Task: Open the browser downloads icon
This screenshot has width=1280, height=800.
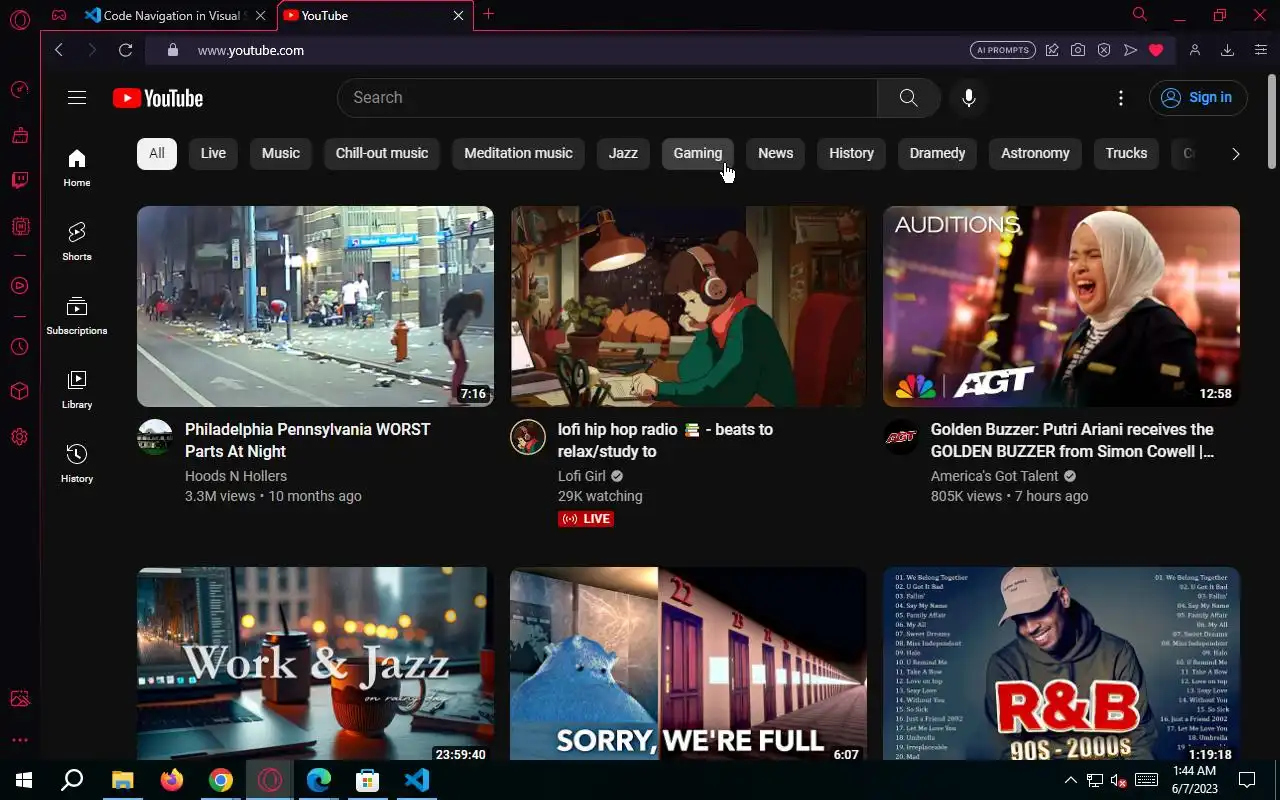Action: tap(1227, 50)
